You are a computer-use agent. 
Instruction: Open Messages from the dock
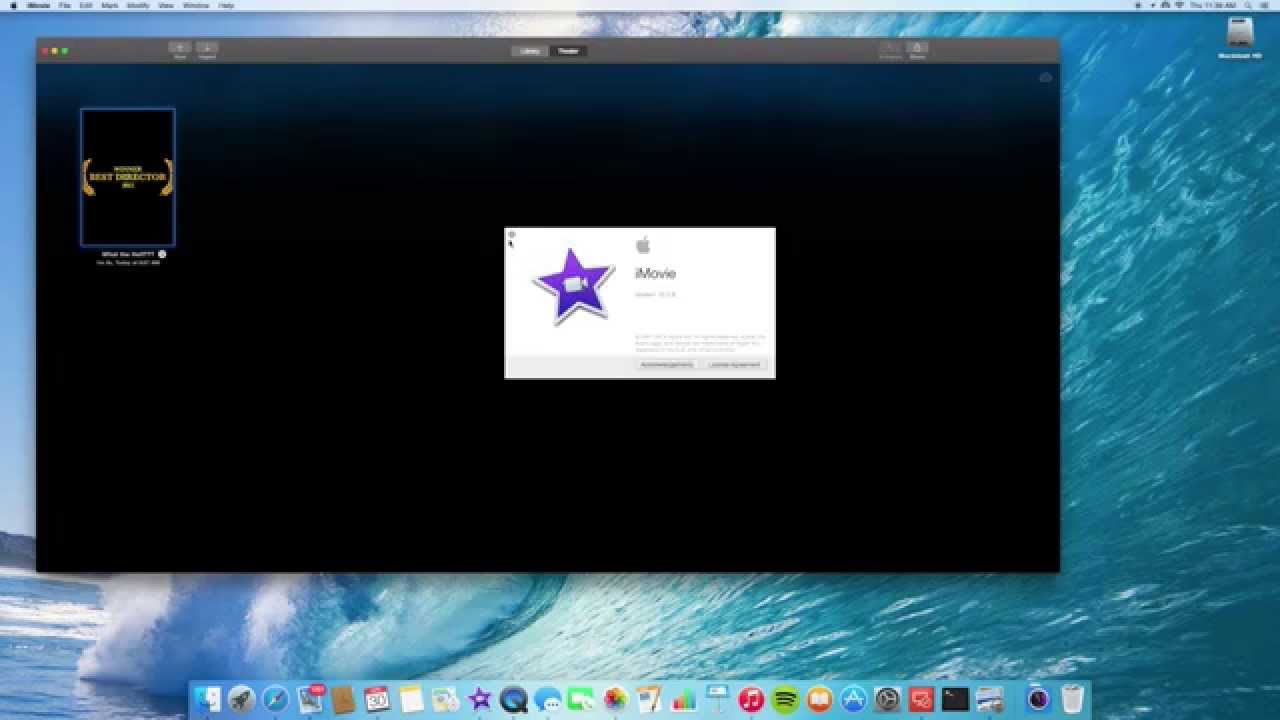[547, 699]
